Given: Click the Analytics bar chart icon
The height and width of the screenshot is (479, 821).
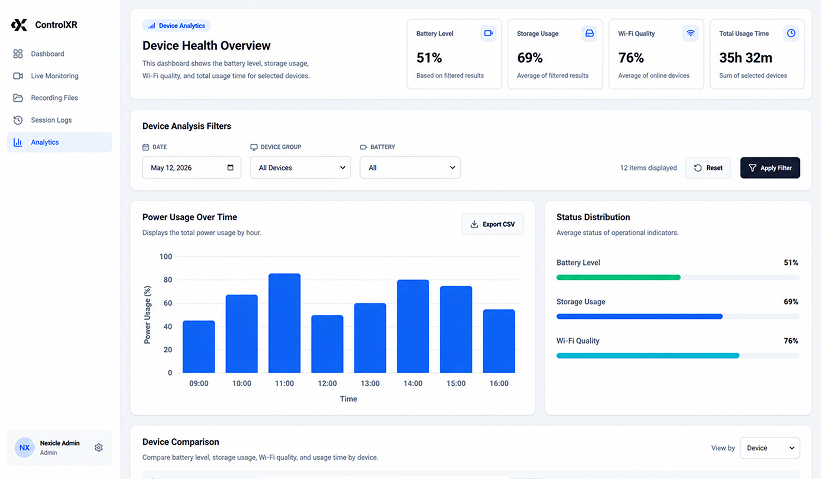Looking at the screenshot, I should [18, 142].
